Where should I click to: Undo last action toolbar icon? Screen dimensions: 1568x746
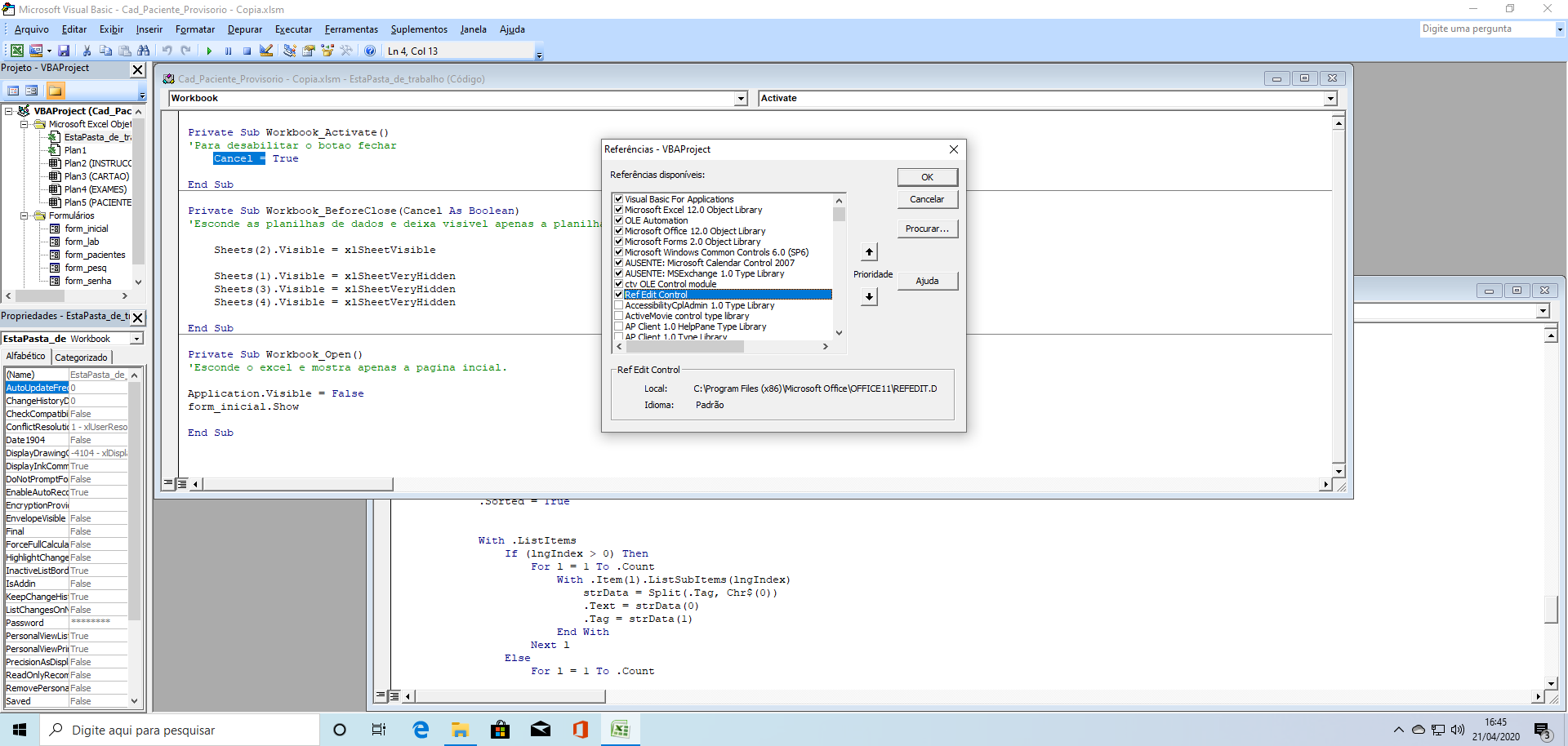click(x=167, y=51)
